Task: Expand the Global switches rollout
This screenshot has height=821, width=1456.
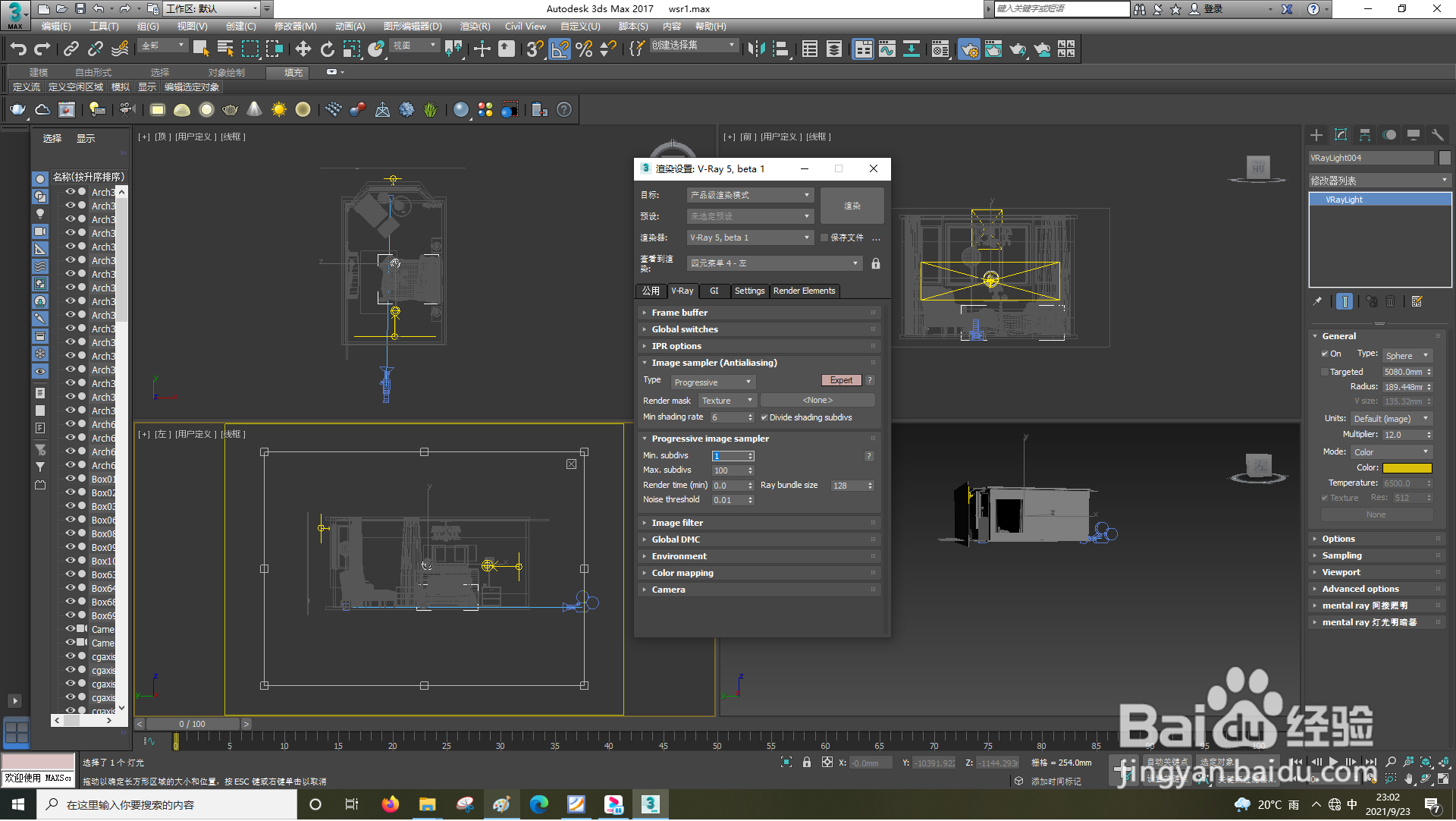Action: point(758,329)
